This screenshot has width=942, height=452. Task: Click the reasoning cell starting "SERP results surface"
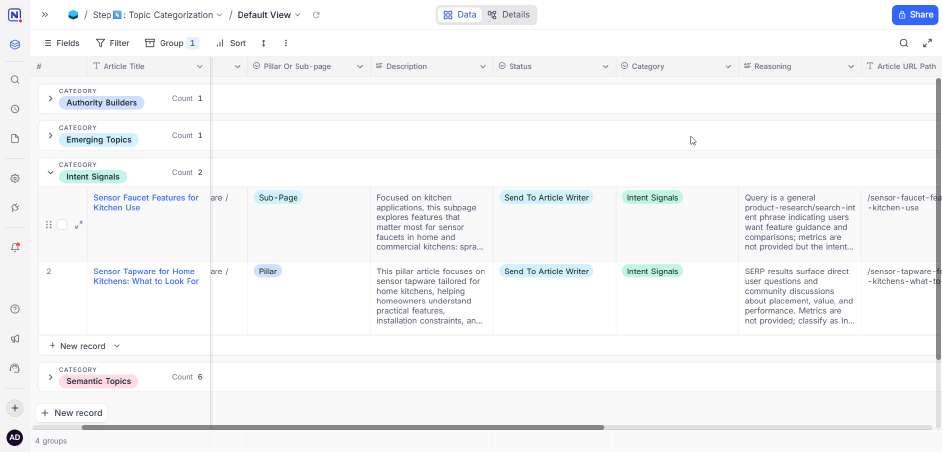[x=799, y=296]
